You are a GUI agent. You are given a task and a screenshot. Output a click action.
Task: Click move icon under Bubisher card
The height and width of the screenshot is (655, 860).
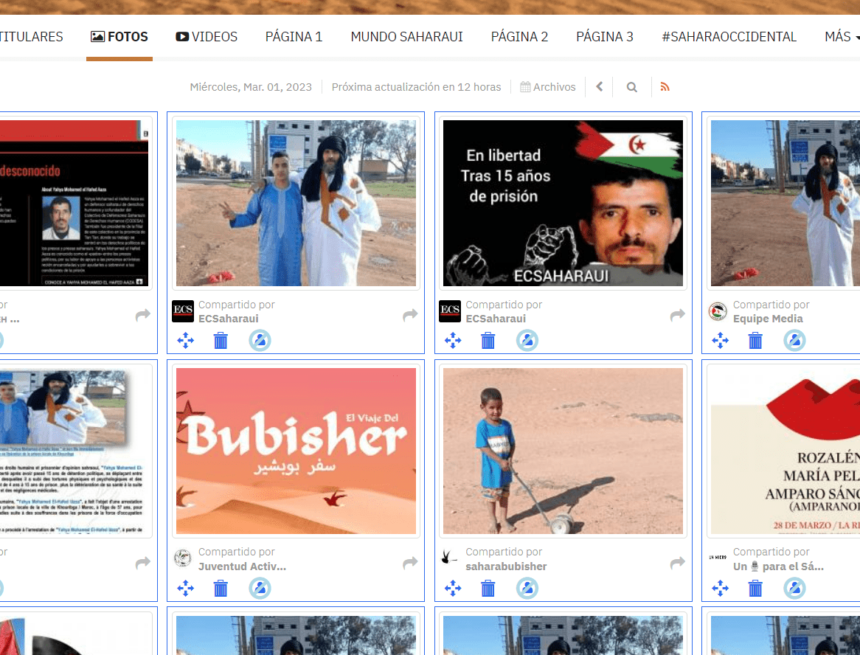click(185, 588)
